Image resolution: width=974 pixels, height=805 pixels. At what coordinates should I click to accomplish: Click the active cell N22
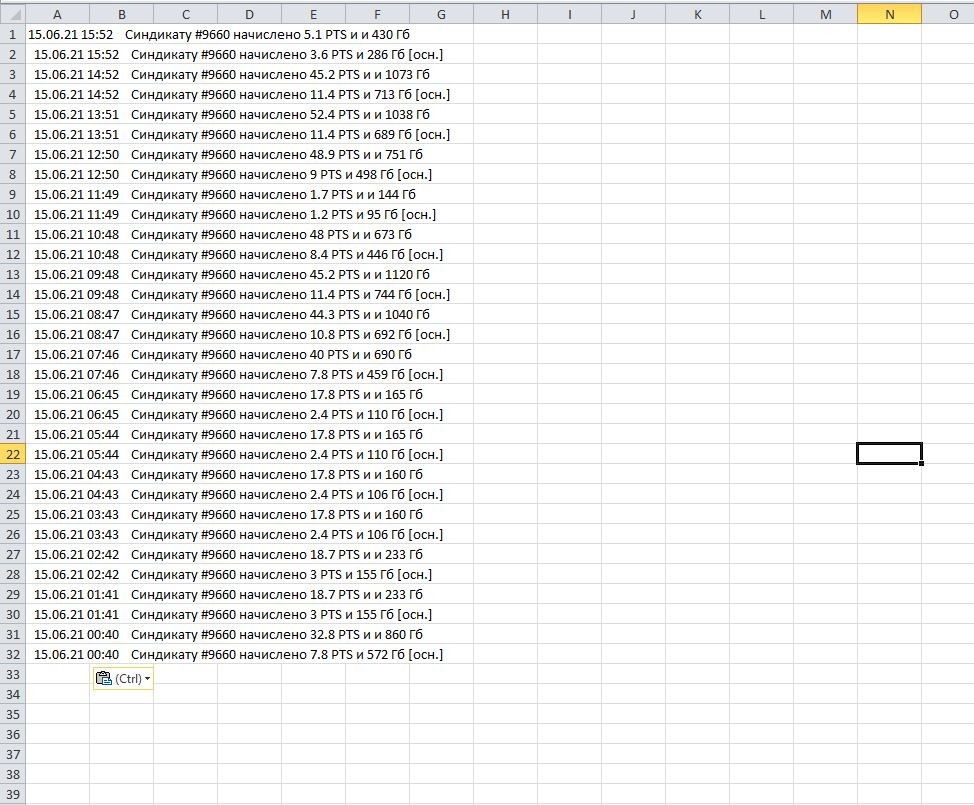[x=890, y=454]
